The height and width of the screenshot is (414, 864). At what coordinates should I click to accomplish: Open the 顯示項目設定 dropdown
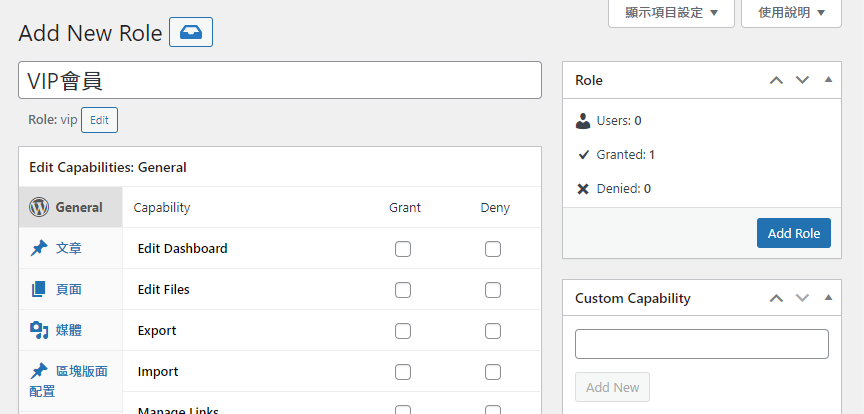(671, 13)
